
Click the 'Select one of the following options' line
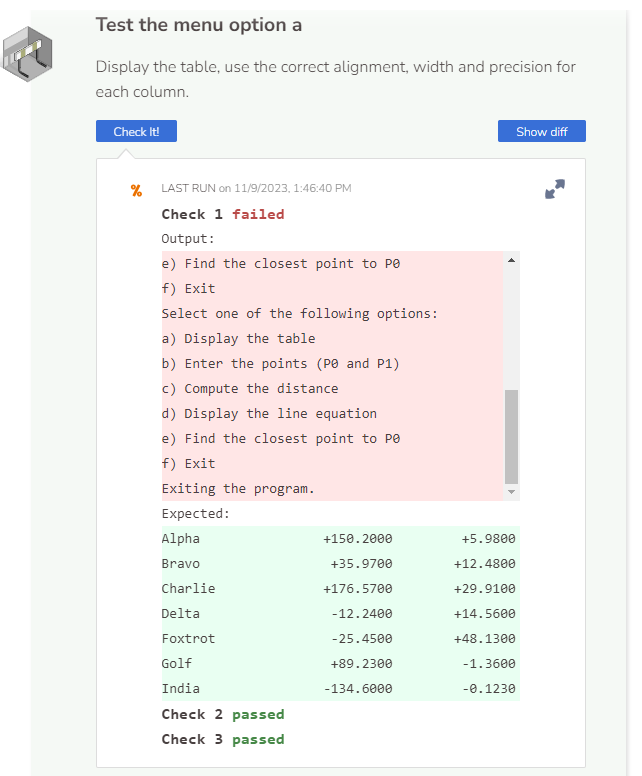[300, 314]
